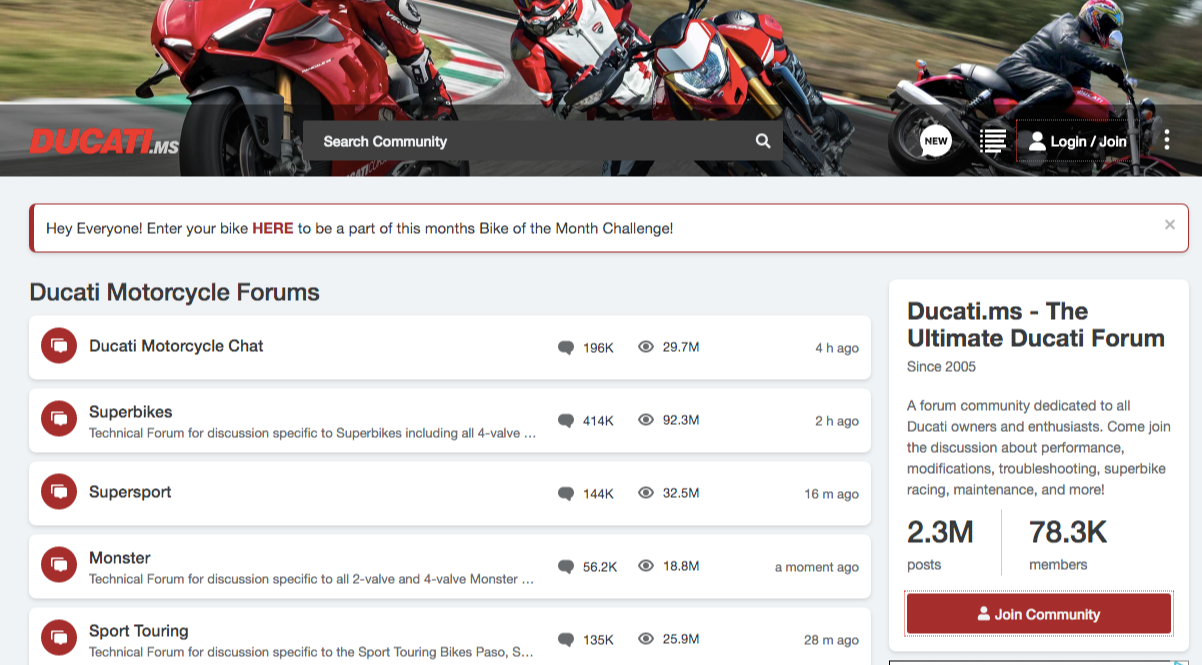Screen dimensions: 1202x665
Task: Open the NEW posts bubble icon
Action: [x=936, y=141]
